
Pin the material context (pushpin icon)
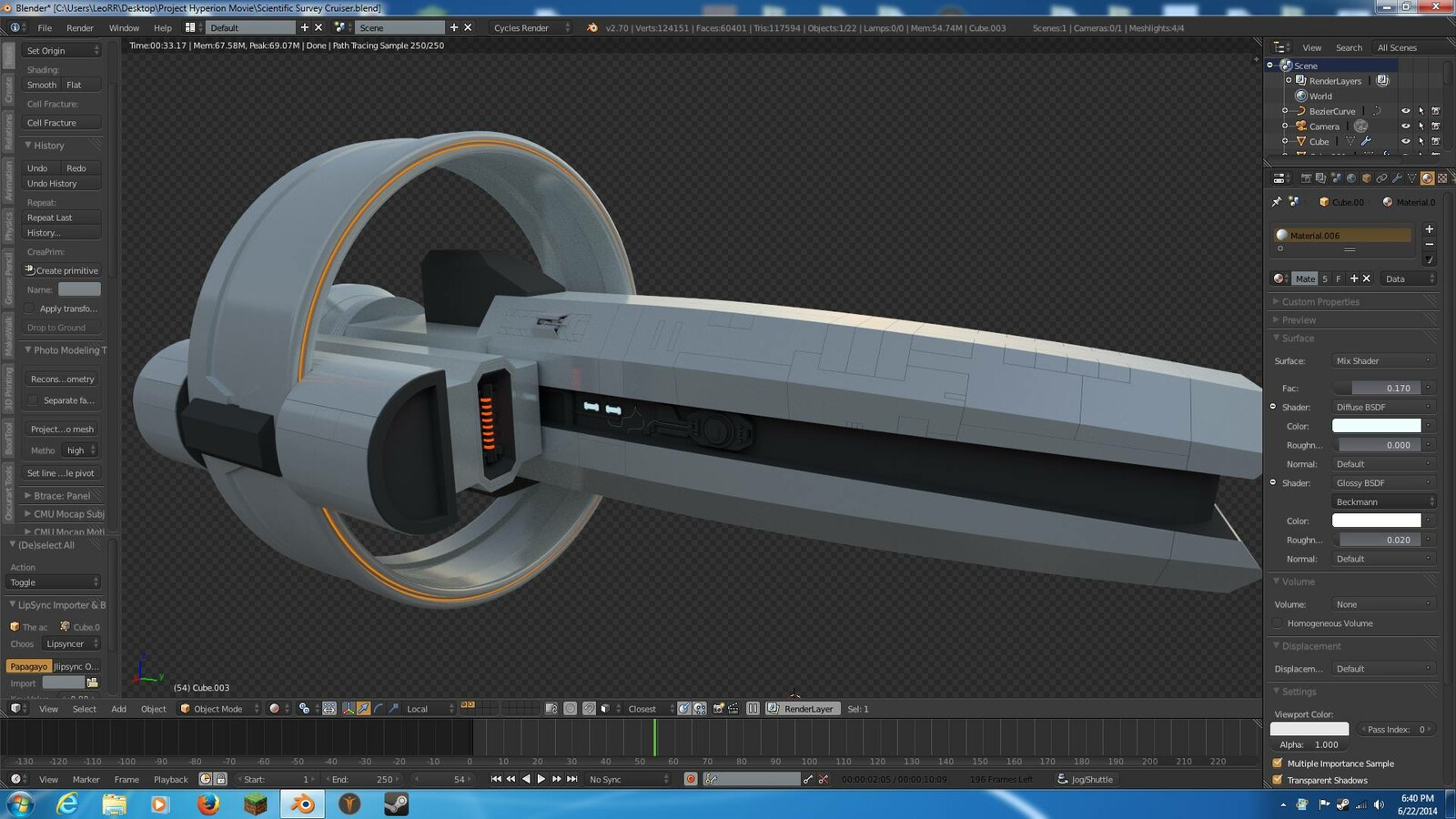pos(1277,202)
